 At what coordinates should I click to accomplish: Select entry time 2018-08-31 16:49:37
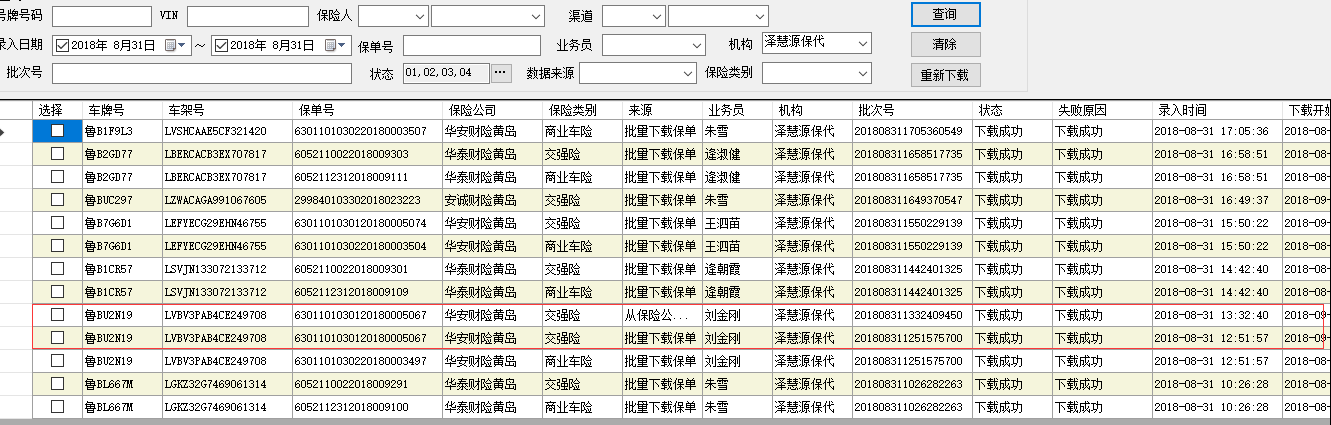point(1217,200)
